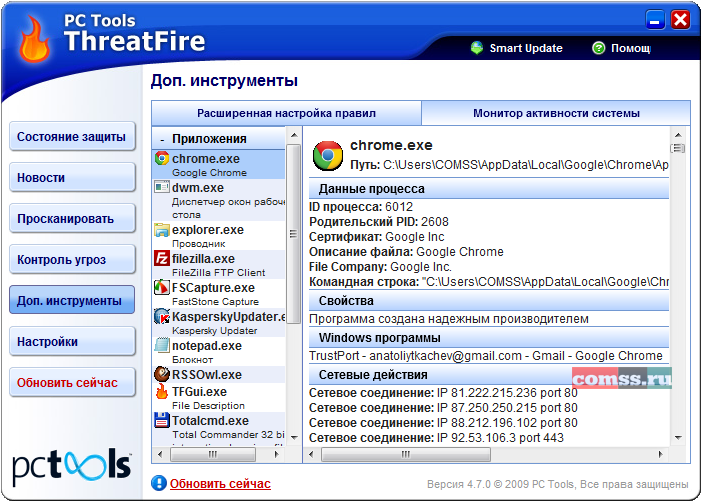Click connection IP 81.222.215.236 port 80

(x=443, y=393)
